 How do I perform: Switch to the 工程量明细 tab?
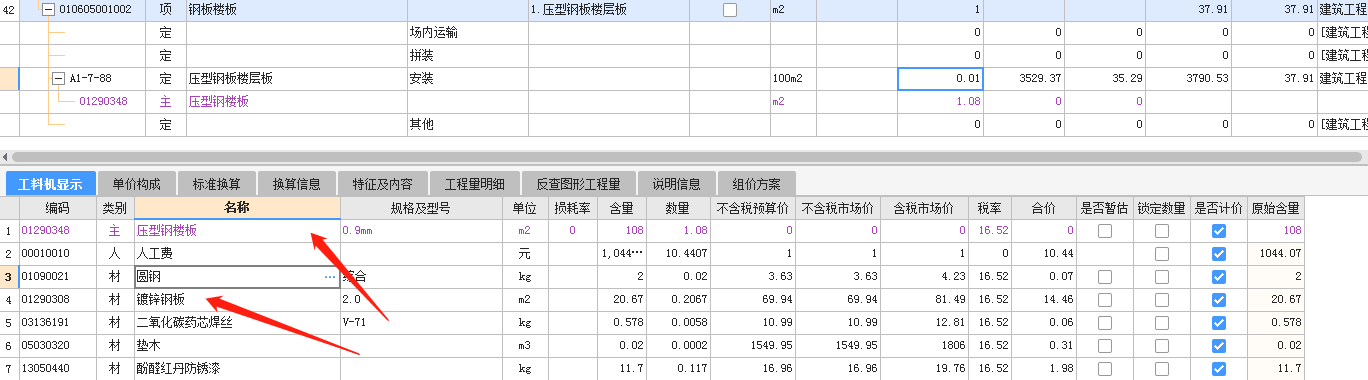pyautogui.click(x=475, y=184)
